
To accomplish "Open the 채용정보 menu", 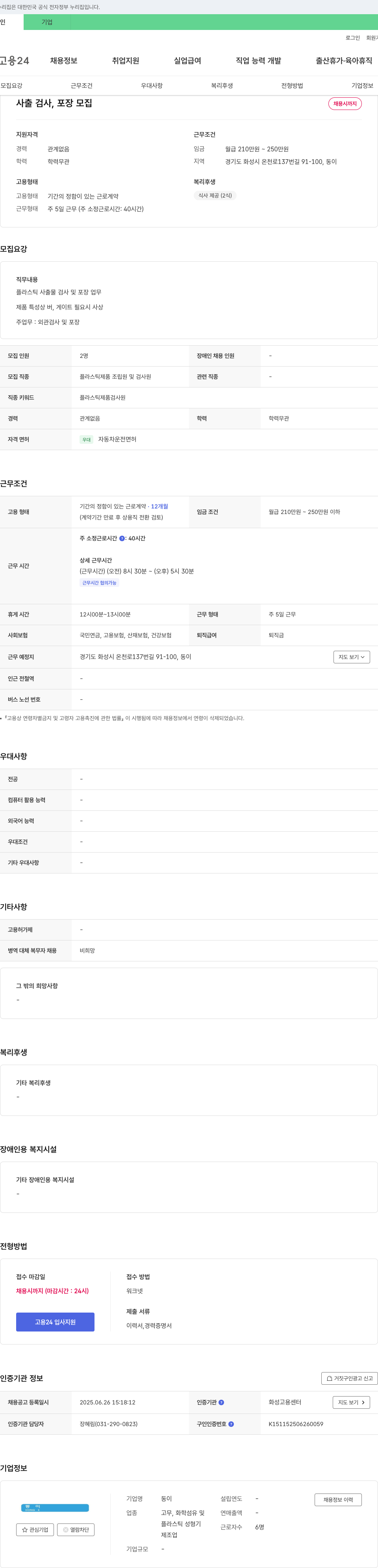I will [x=64, y=60].
